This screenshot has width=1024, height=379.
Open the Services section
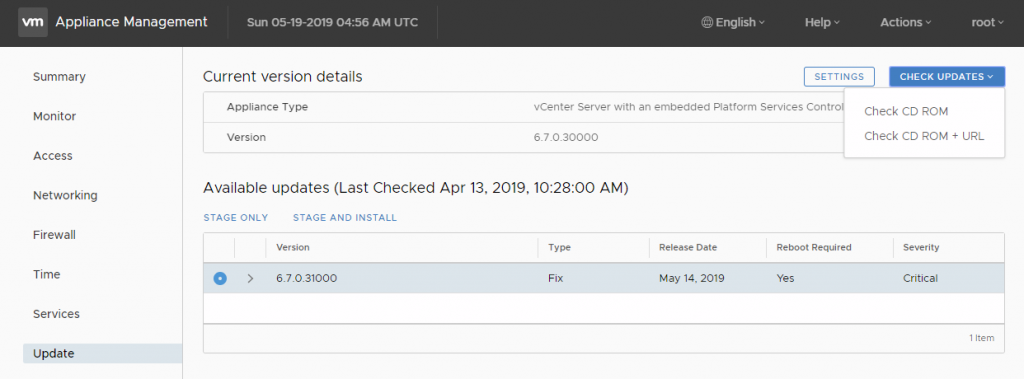coord(57,314)
